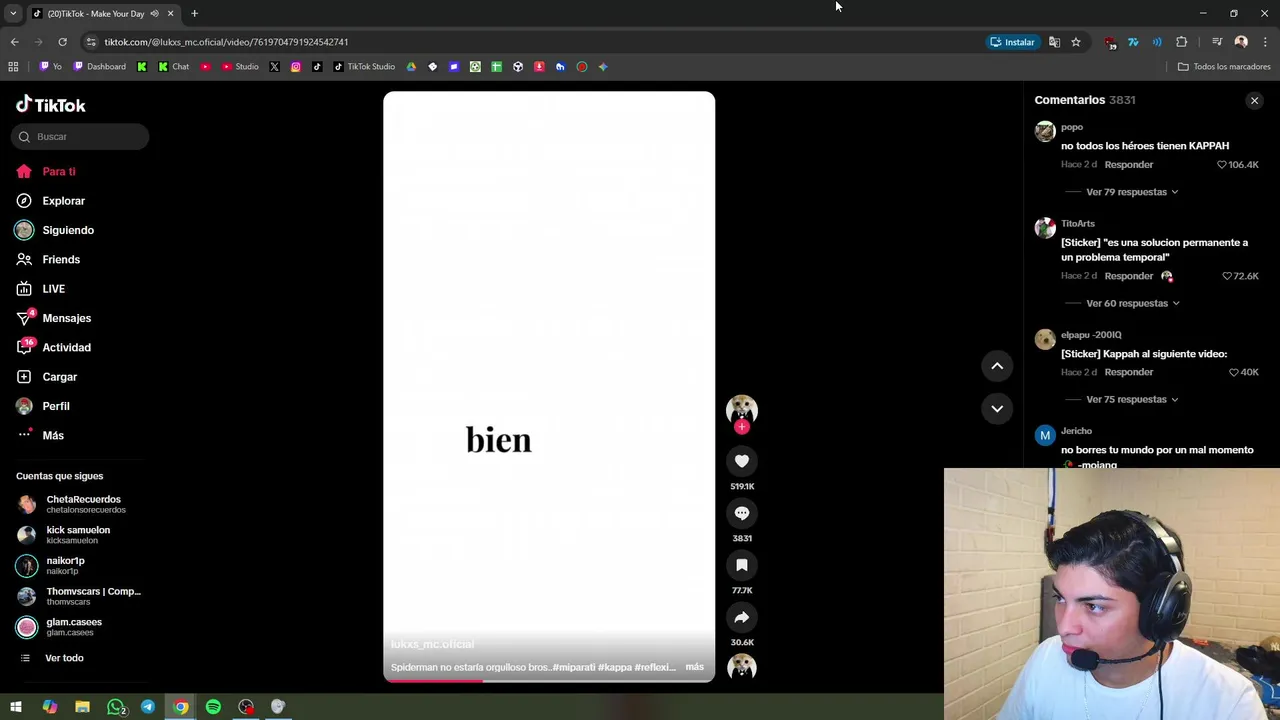Viewport: 1280px width, 720px height.
Task: Open the TikTok Studio bookmark
Action: tap(364, 67)
